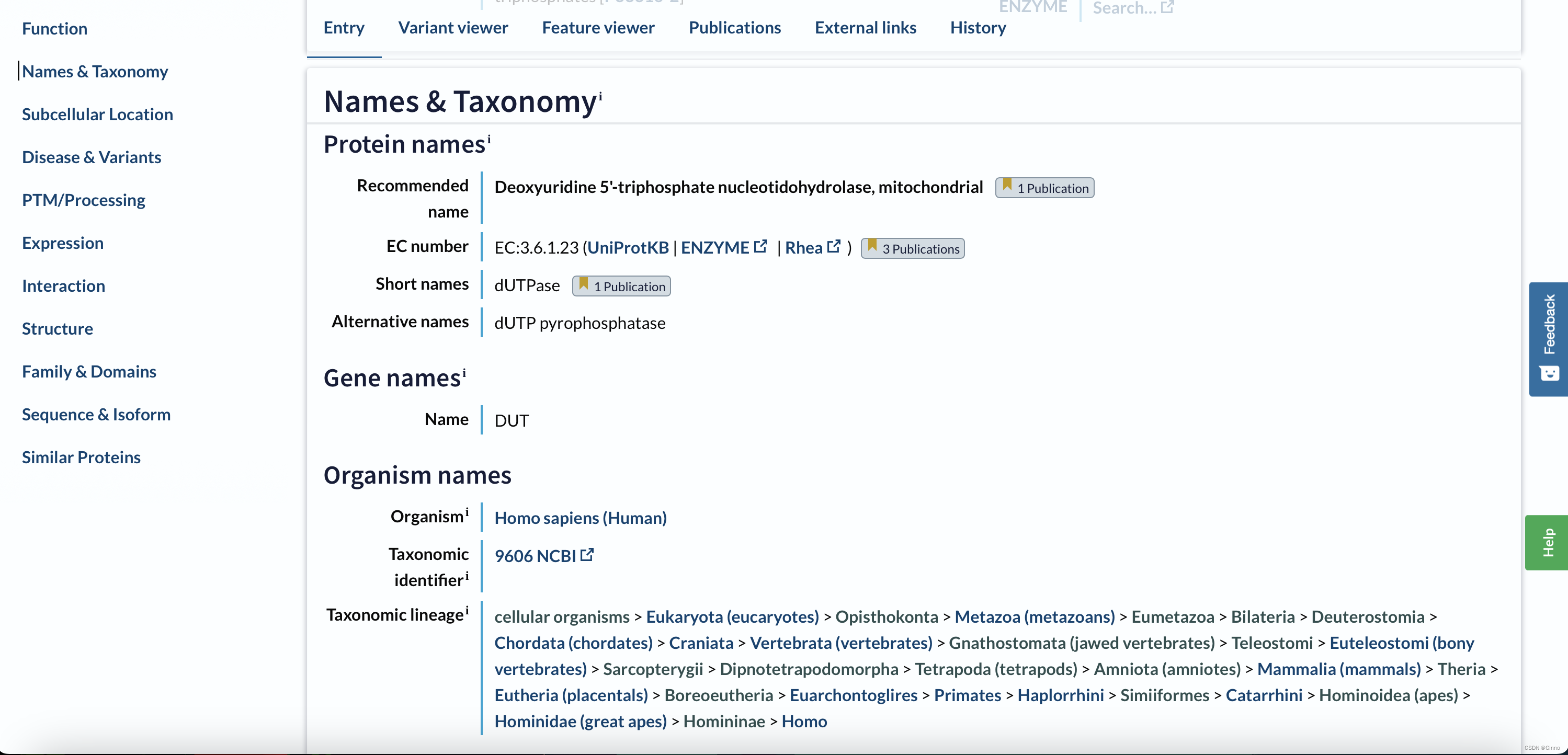Open Catarrhini lineage link
This screenshot has width=1568, height=755.
click(1264, 695)
